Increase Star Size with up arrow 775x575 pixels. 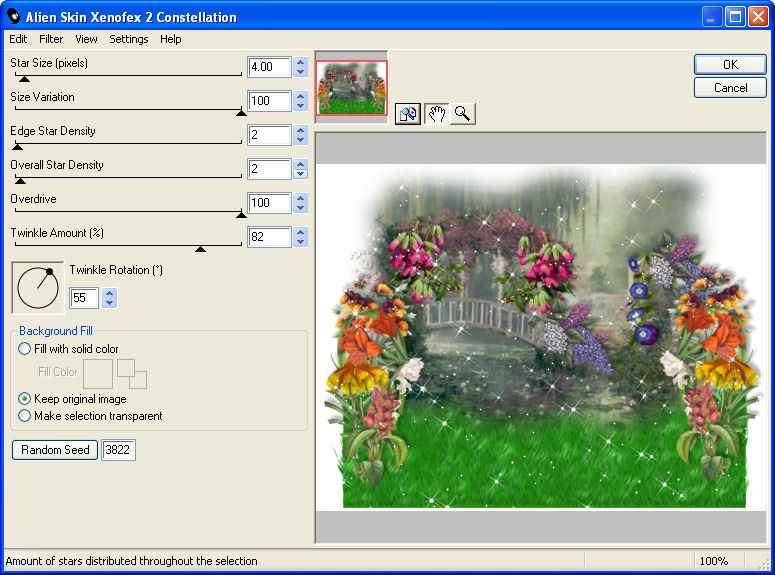click(x=301, y=62)
